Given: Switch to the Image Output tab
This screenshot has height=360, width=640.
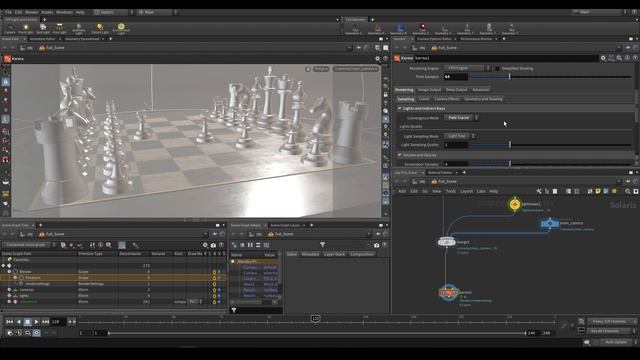Looking at the screenshot, I should (429, 90).
